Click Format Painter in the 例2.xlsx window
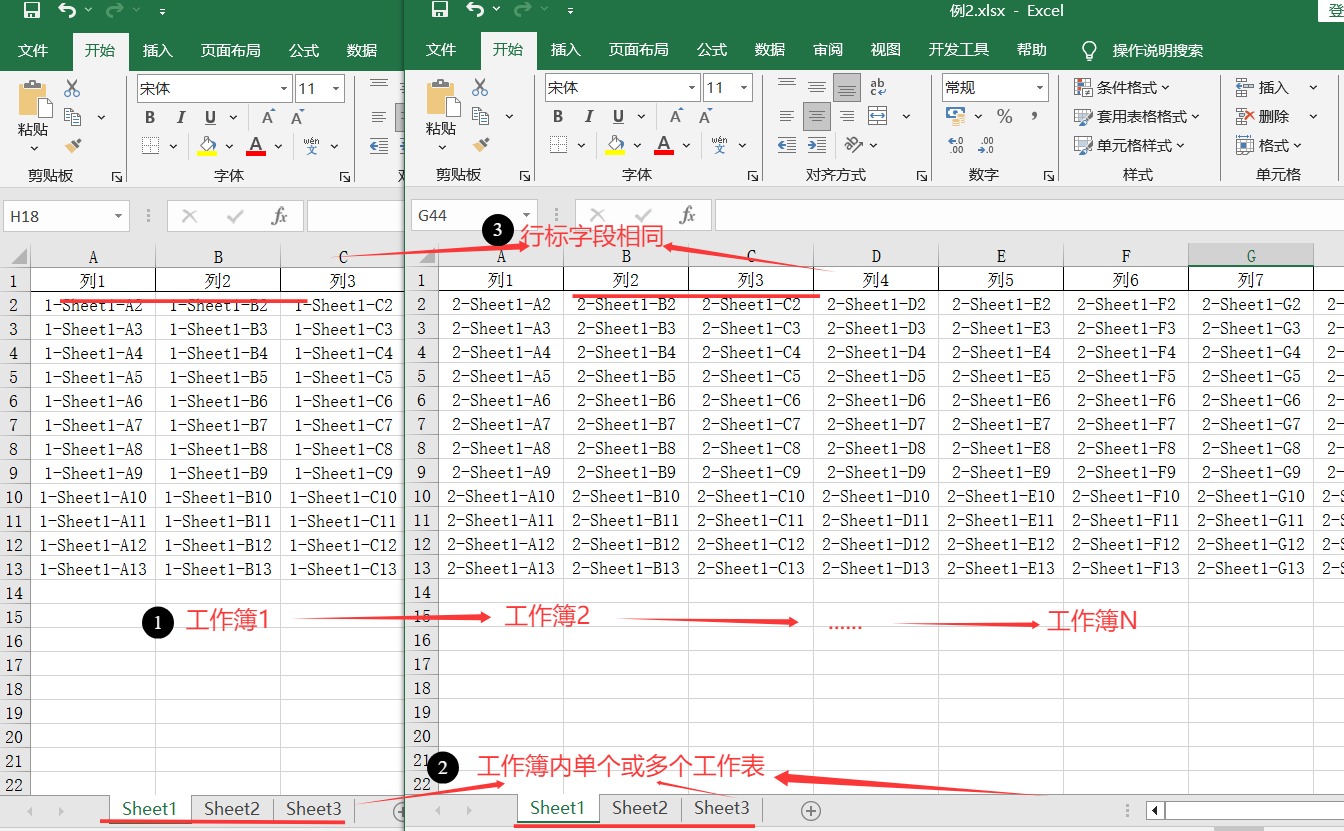Image resolution: width=1344 pixels, height=831 pixels. pyautogui.click(x=480, y=145)
